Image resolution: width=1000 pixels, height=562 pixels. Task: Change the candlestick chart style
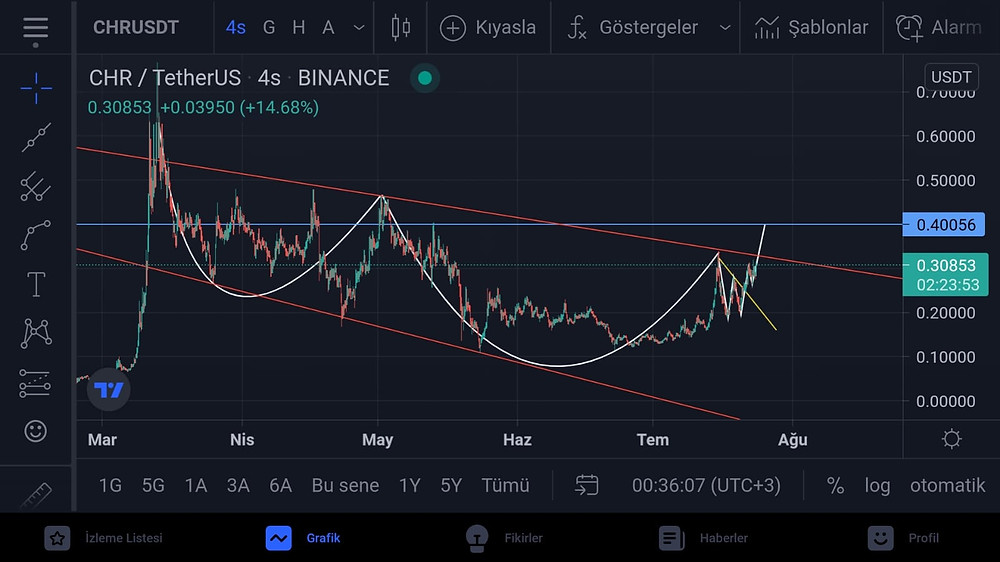click(x=401, y=27)
